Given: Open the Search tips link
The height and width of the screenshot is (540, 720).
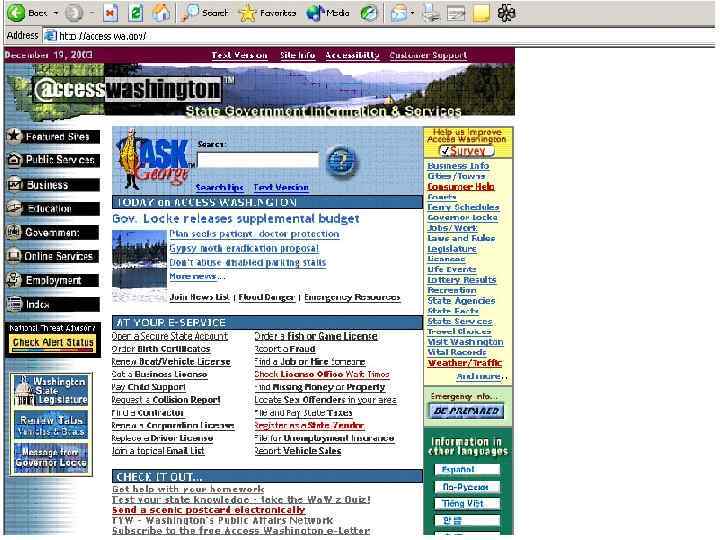Looking at the screenshot, I should pos(219,187).
